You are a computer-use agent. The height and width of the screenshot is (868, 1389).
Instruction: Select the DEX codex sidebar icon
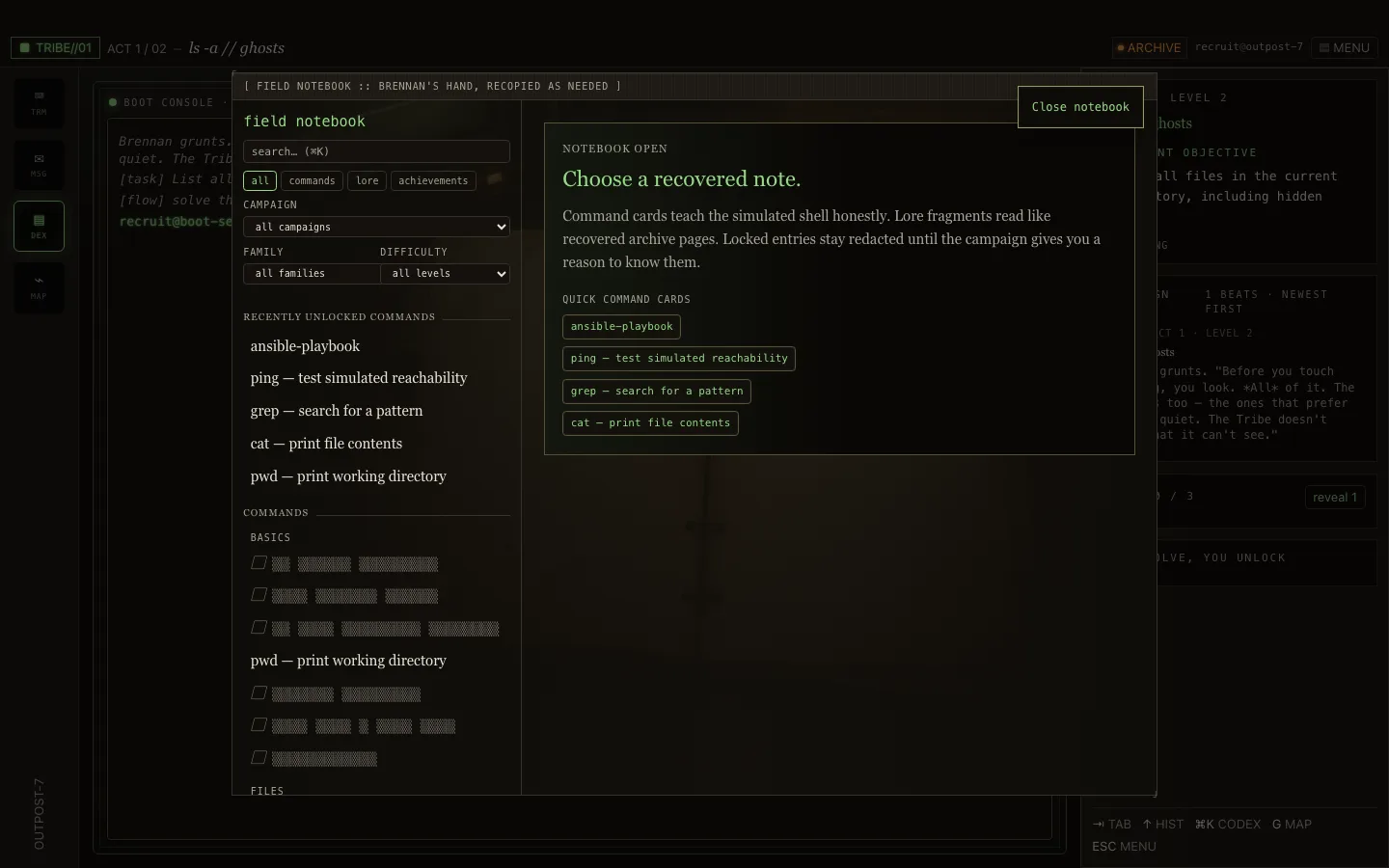(39, 226)
